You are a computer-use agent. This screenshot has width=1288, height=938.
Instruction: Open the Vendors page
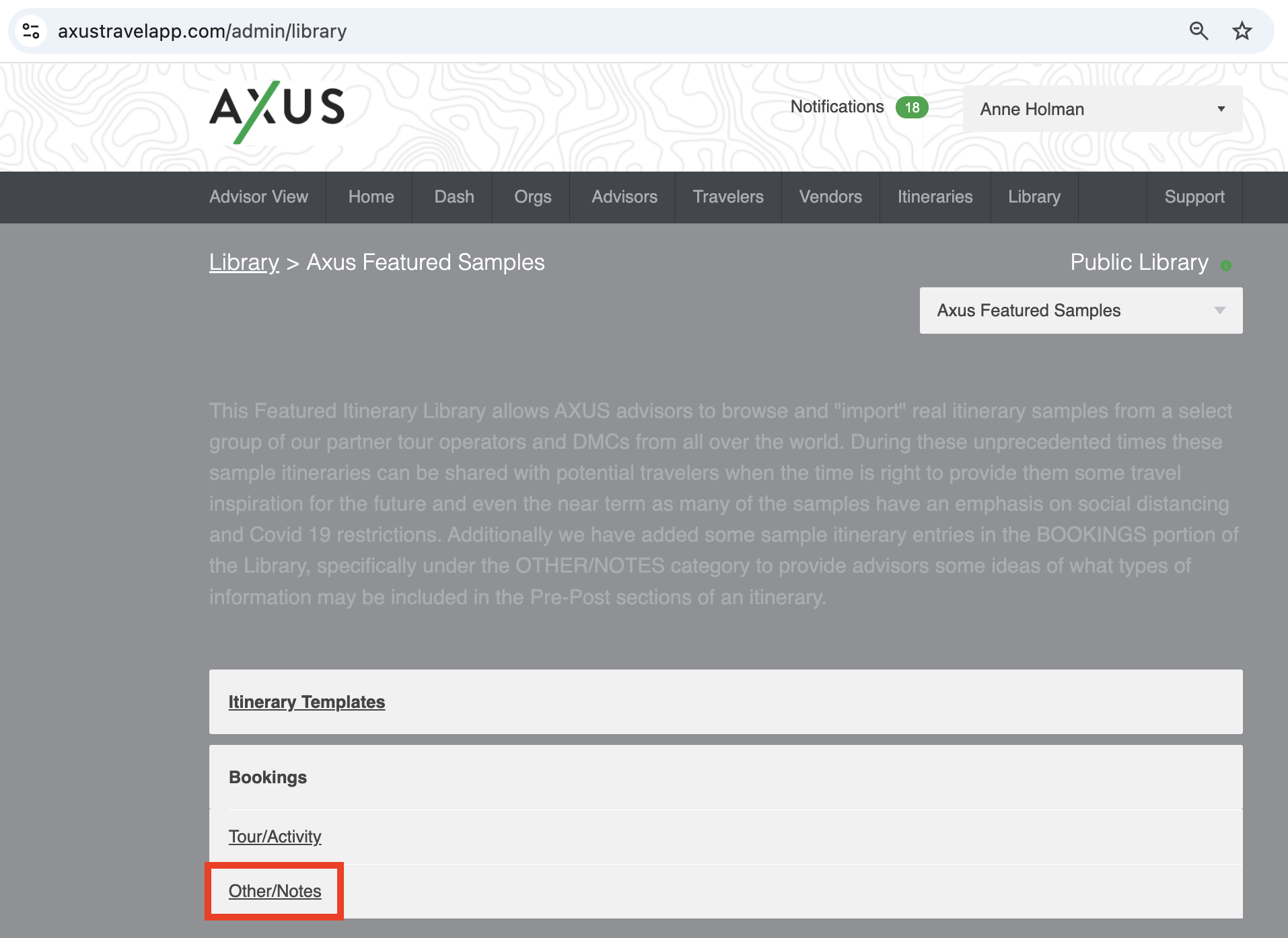tap(830, 197)
